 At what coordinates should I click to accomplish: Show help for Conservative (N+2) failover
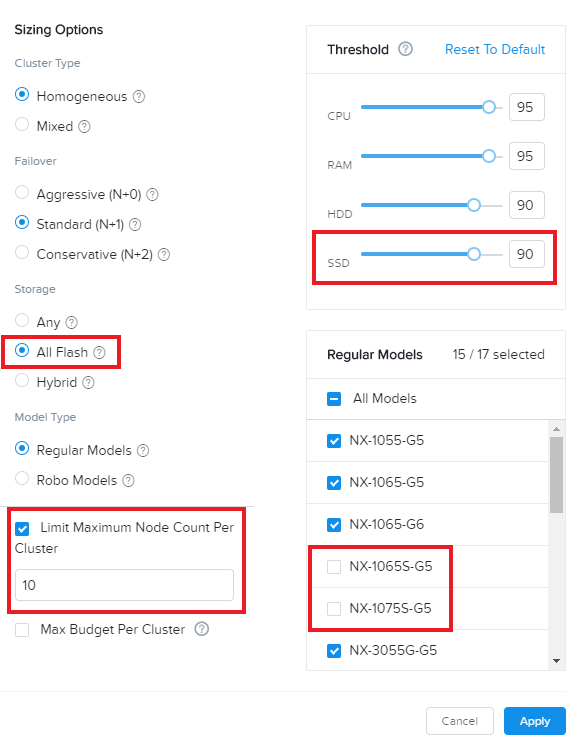coord(164,255)
